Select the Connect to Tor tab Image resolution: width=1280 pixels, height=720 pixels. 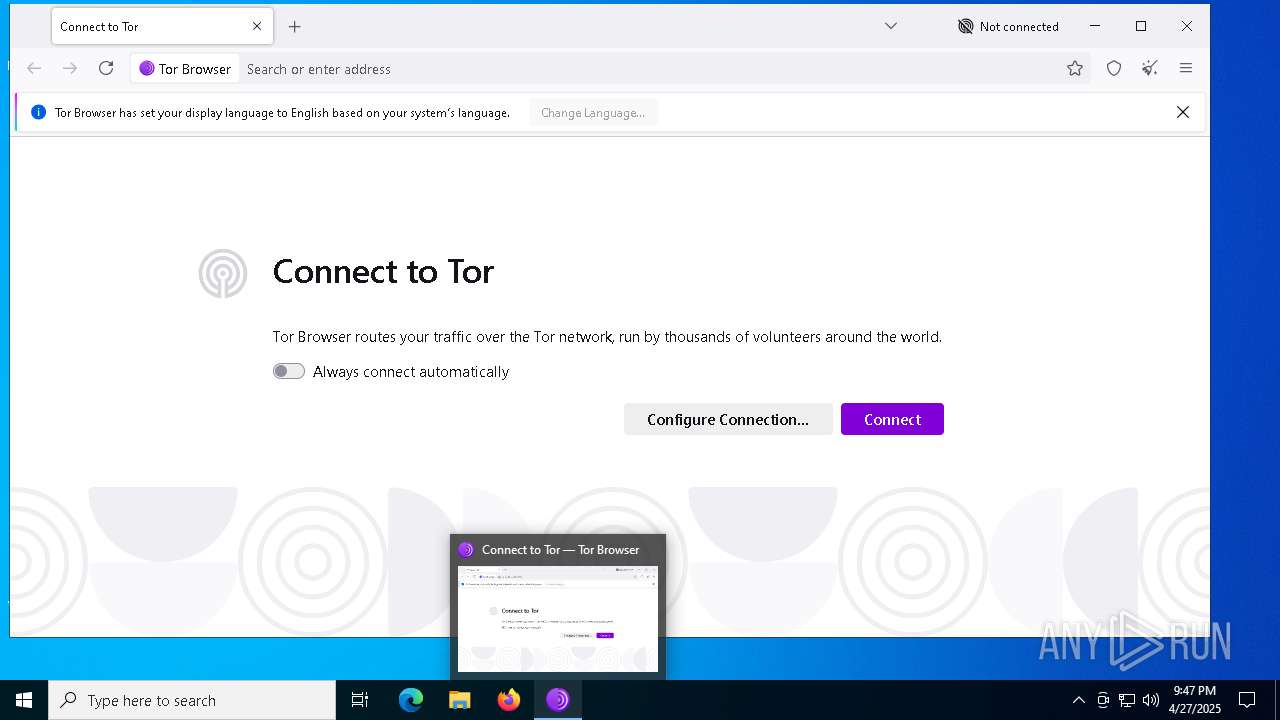click(161, 27)
